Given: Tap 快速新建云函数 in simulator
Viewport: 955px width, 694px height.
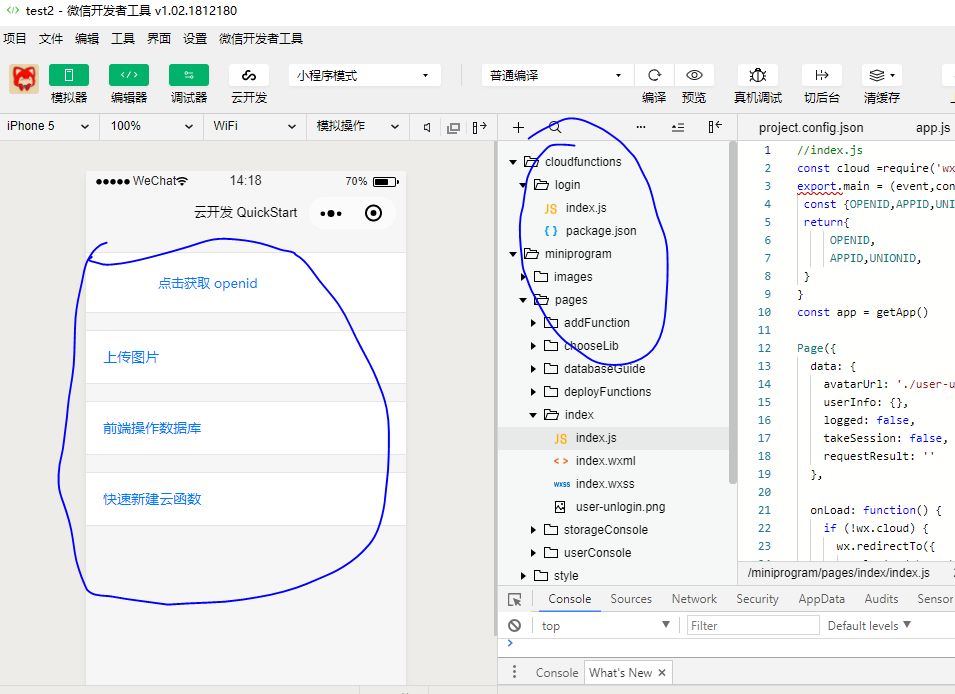Looking at the screenshot, I should [x=152, y=500].
